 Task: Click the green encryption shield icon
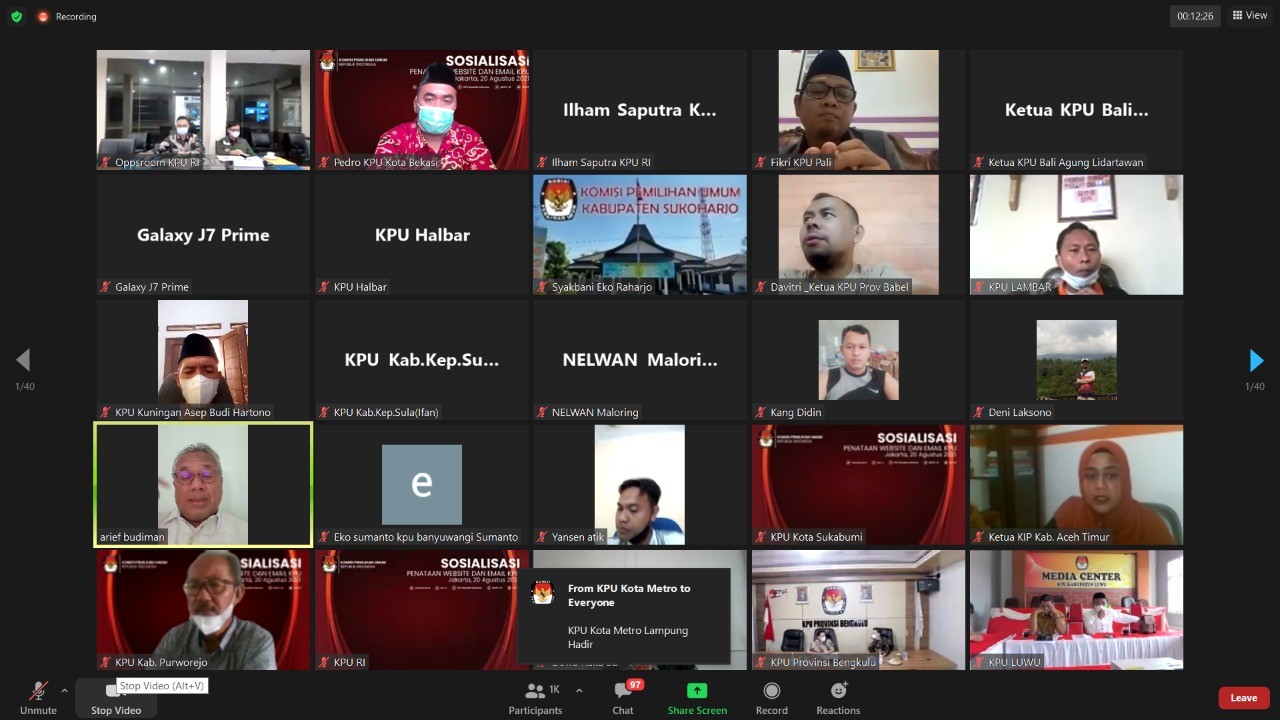tap(16, 16)
